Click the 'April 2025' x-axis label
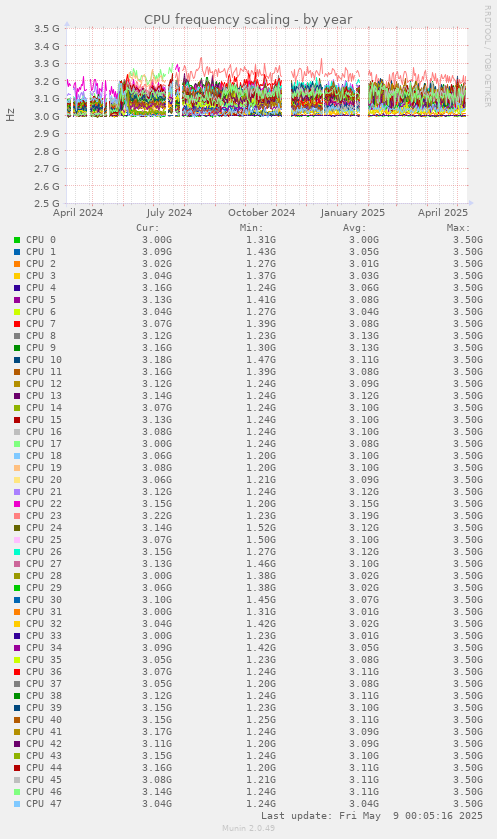The image size is (497, 839). [x=443, y=212]
